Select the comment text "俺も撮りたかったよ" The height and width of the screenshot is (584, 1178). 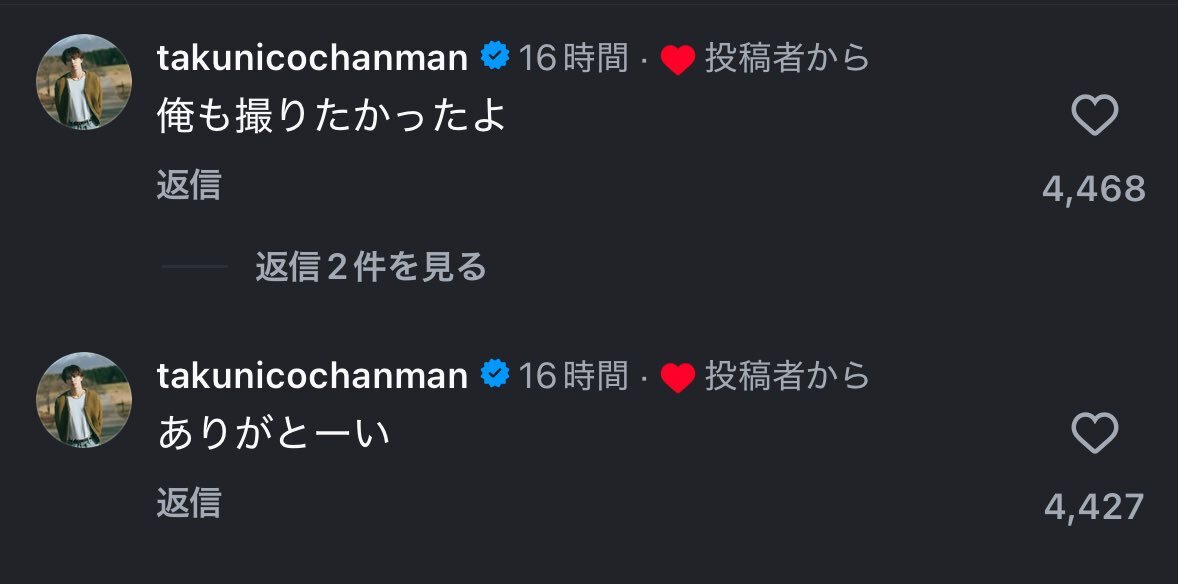(332, 118)
